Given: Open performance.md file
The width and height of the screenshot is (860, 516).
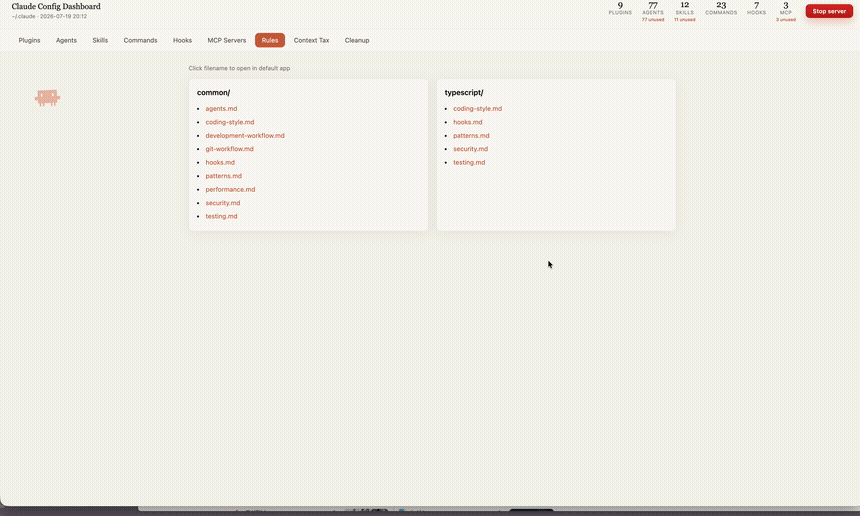Looking at the screenshot, I should [x=230, y=189].
